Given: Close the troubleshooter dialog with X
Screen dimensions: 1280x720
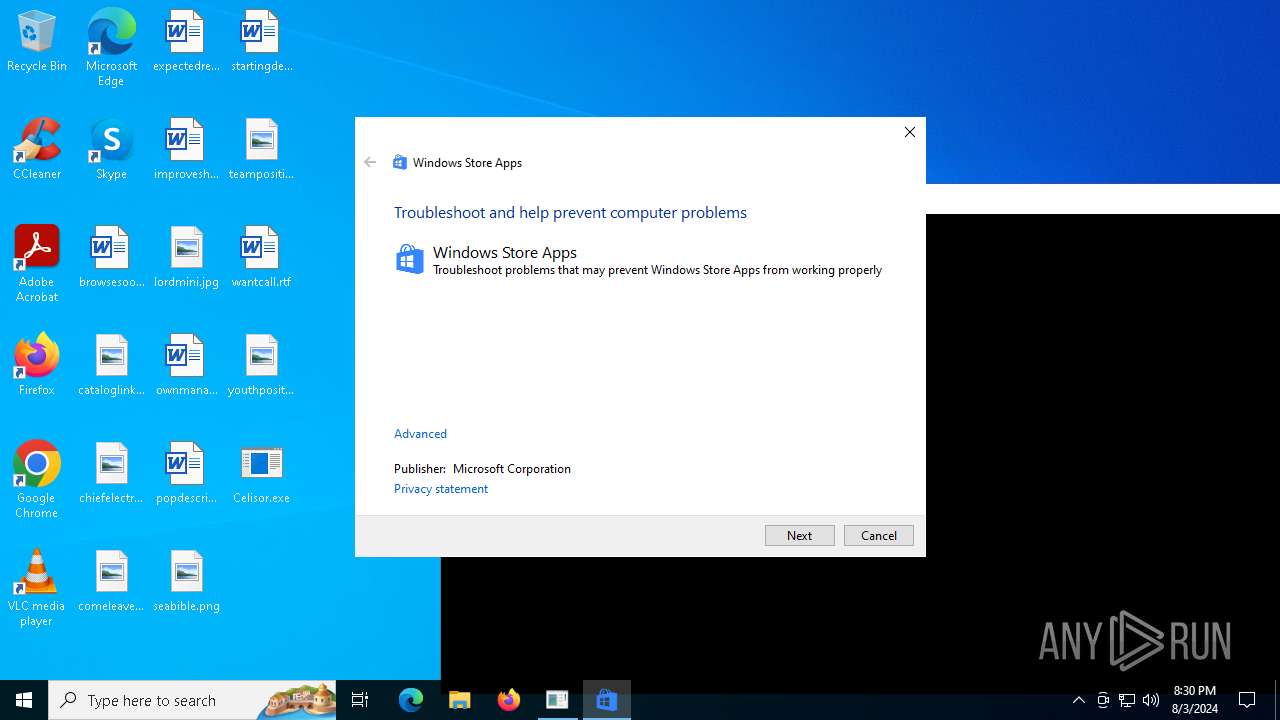Looking at the screenshot, I should [909, 132].
